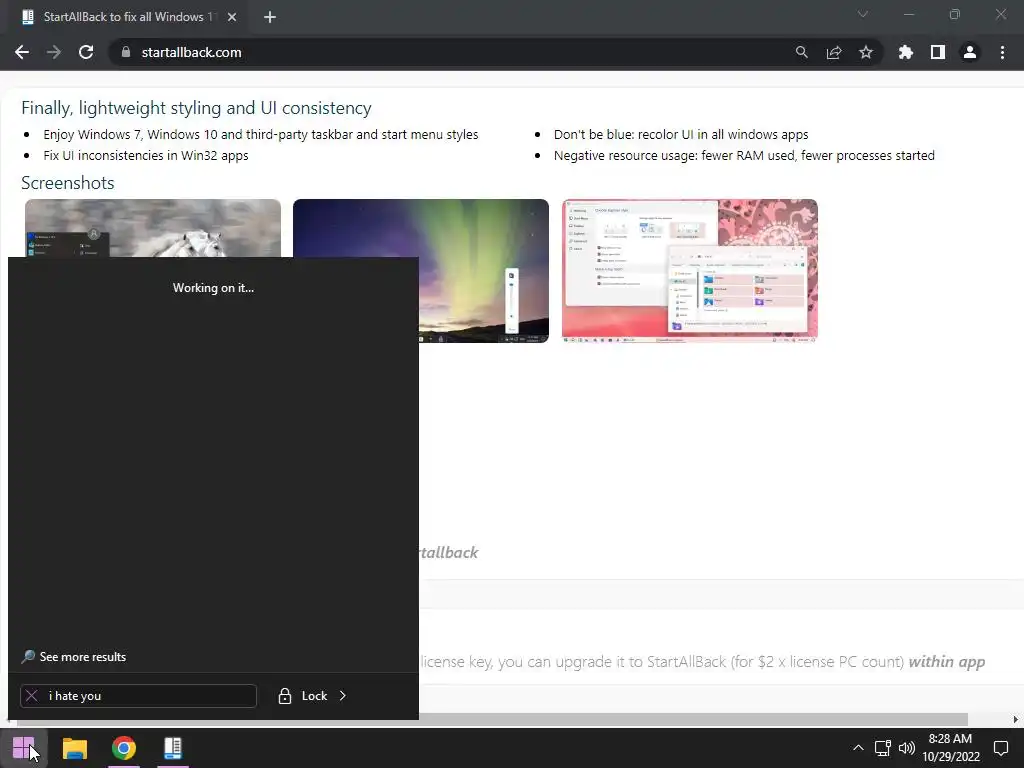Open a new browser tab

(x=270, y=17)
